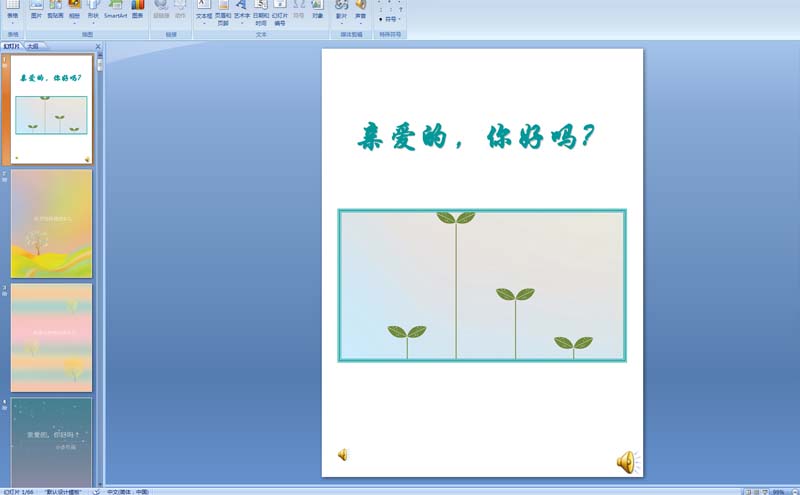Insert 日期和时间 date and time
Screen dimensions: 800x495
261,12
